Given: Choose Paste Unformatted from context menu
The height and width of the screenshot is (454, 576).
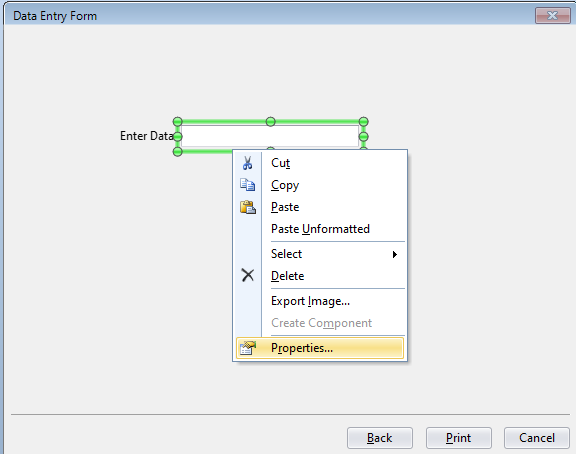Looking at the screenshot, I should coord(320,229).
